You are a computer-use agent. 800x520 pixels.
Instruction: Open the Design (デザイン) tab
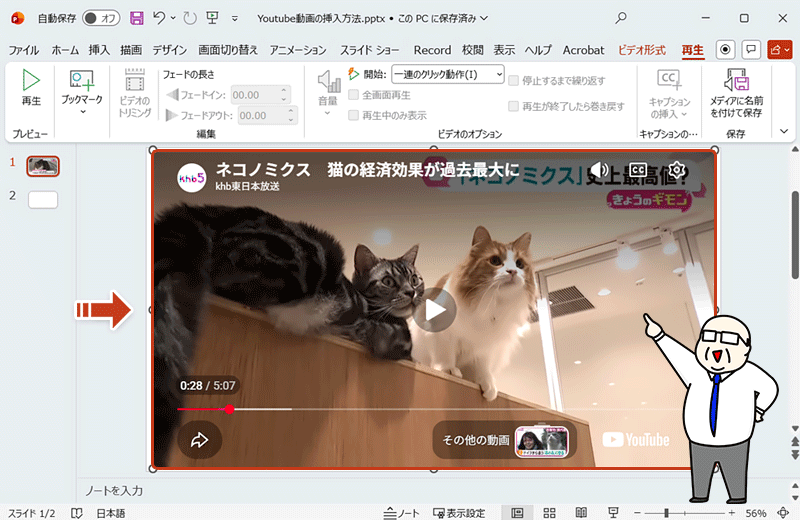coord(169,50)
